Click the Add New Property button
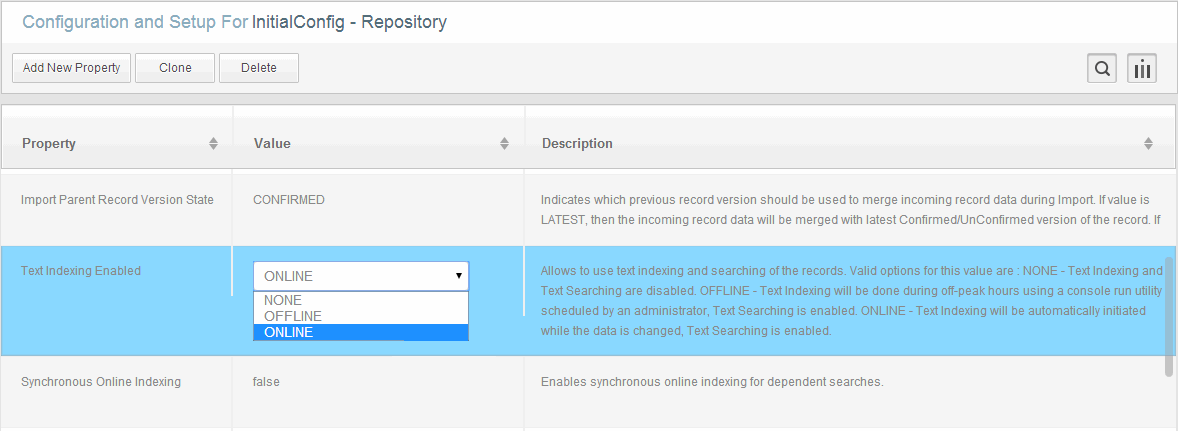1178x431 pixels. click(x=71, y=68)
